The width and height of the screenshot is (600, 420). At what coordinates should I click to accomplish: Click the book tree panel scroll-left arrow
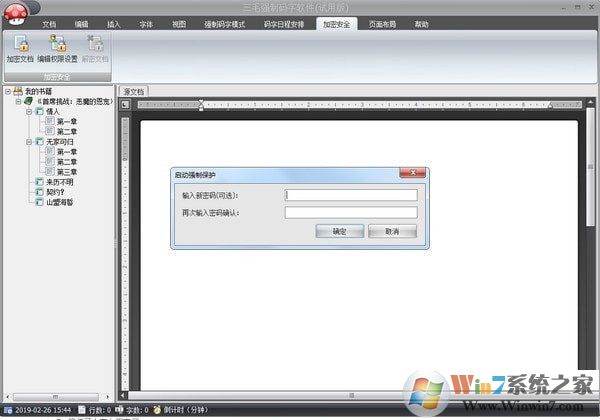7,397
